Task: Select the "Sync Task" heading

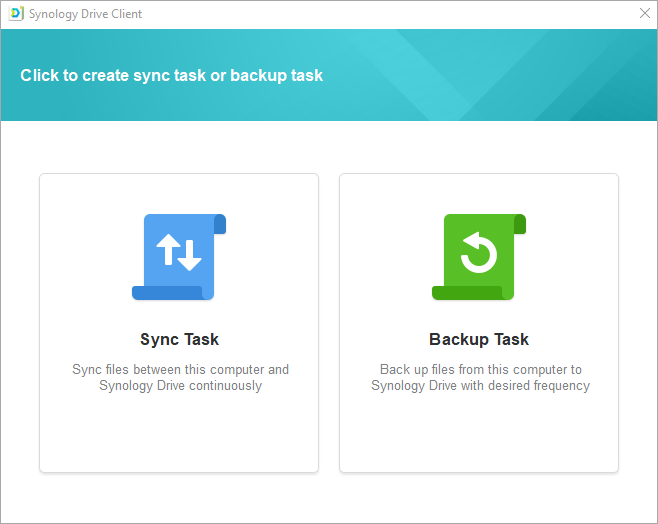Action: tap(179, 339)
